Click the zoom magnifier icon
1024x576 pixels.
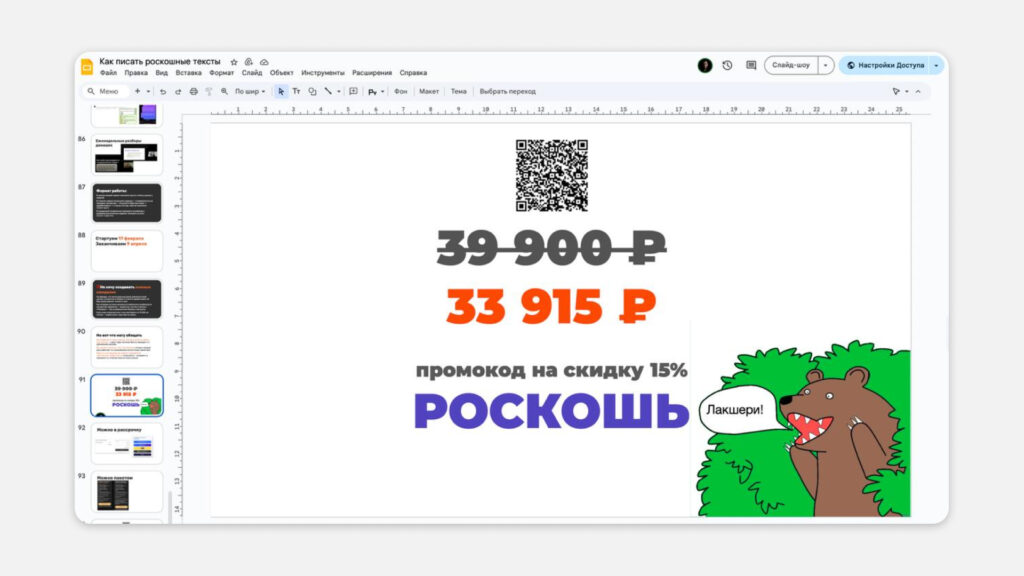224,91
